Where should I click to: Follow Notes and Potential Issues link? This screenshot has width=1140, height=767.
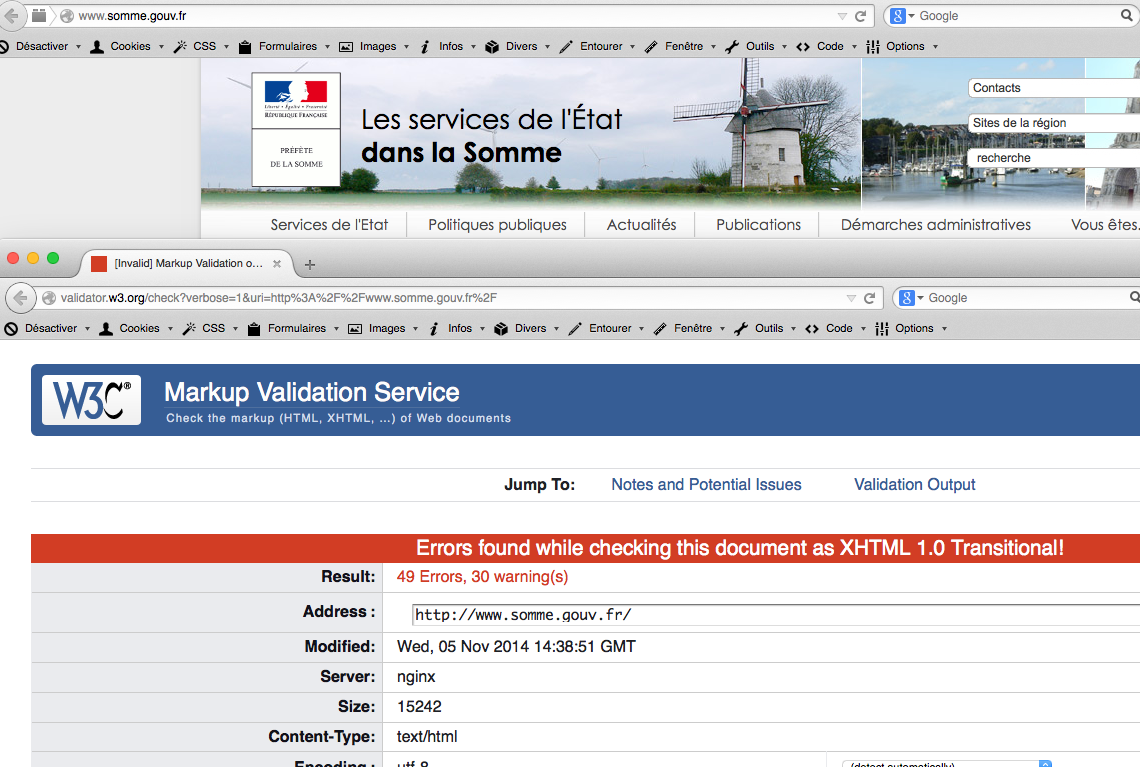[x=706, y=484]
